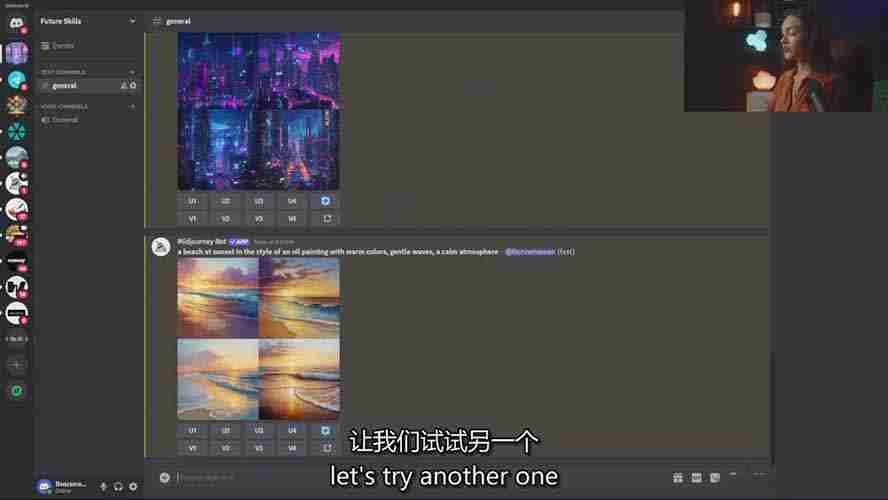Focus the message input field

[x=400, y=477]
